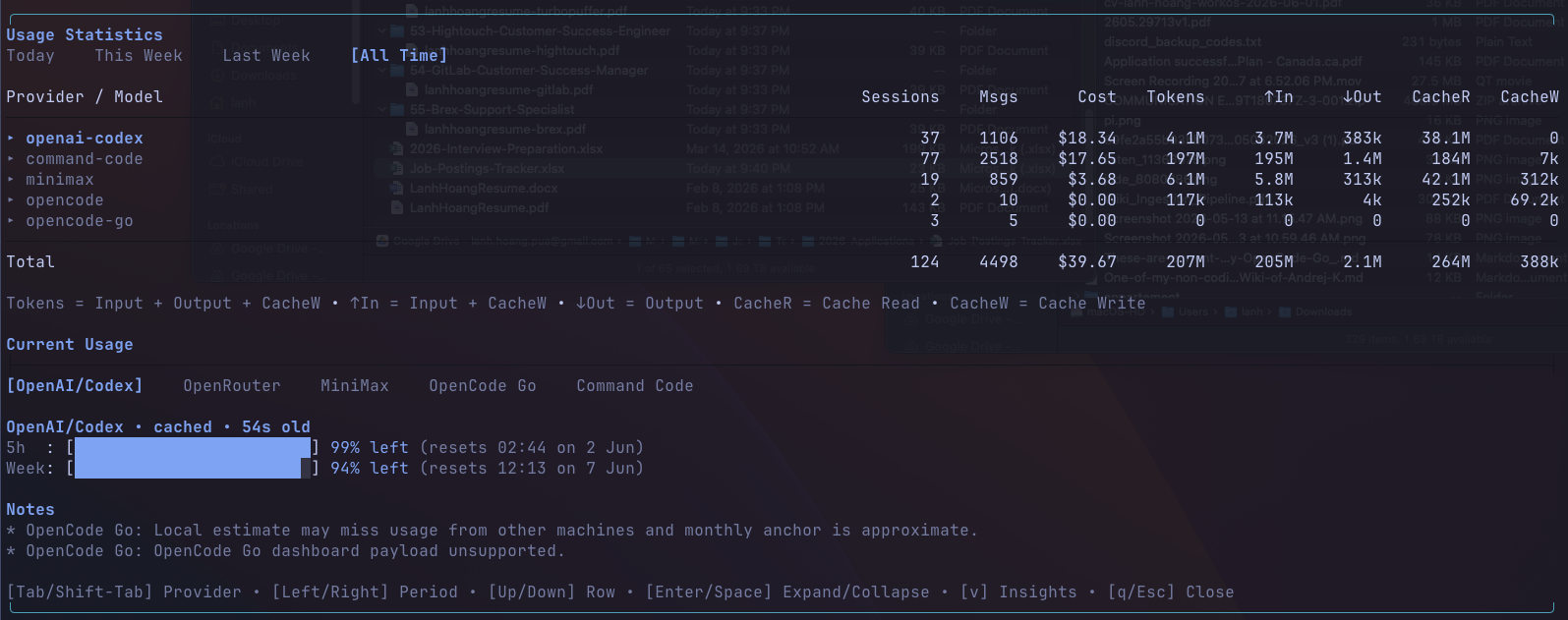Click the Msgs column header
This screenshot has width=1568, height=620.
pos(999,97)
